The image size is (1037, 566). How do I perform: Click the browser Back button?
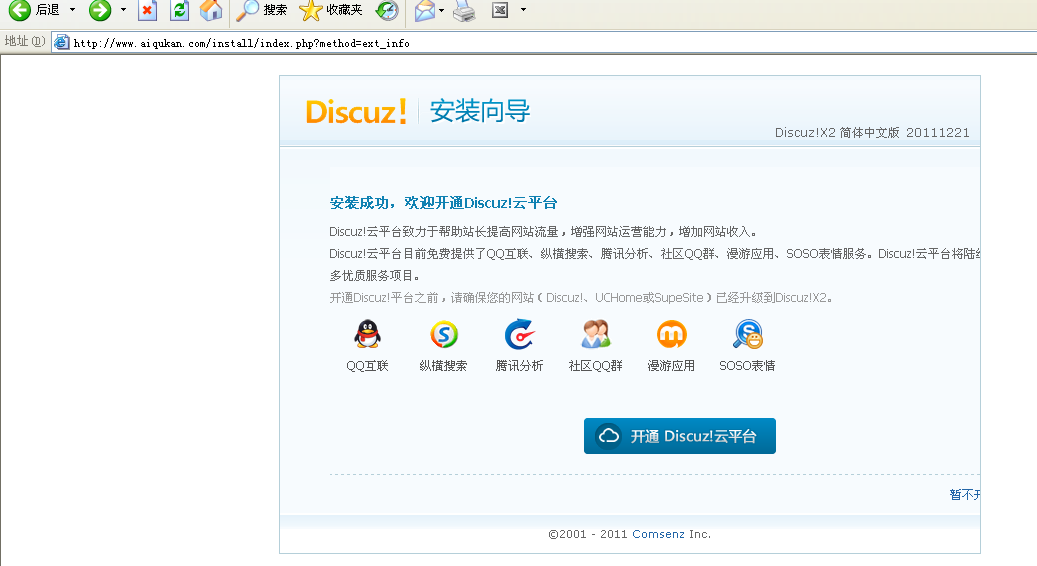coord(34,10)
